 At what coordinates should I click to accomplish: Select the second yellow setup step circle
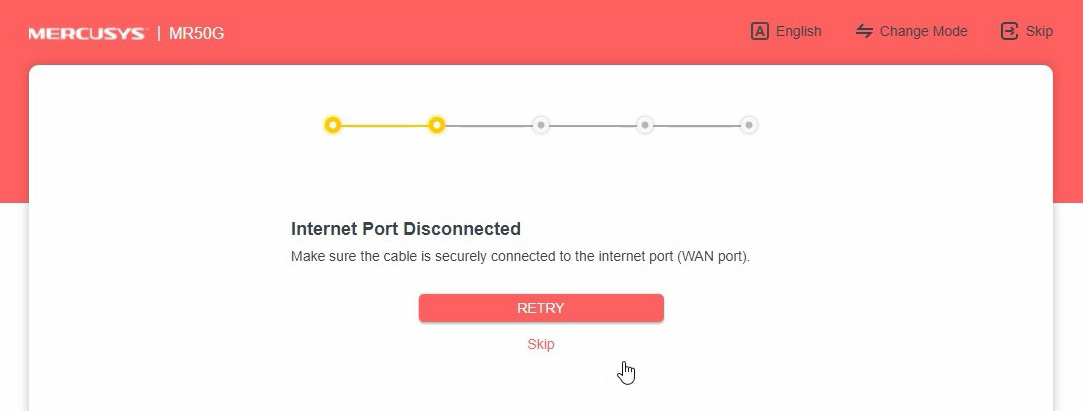pos(437,125)
